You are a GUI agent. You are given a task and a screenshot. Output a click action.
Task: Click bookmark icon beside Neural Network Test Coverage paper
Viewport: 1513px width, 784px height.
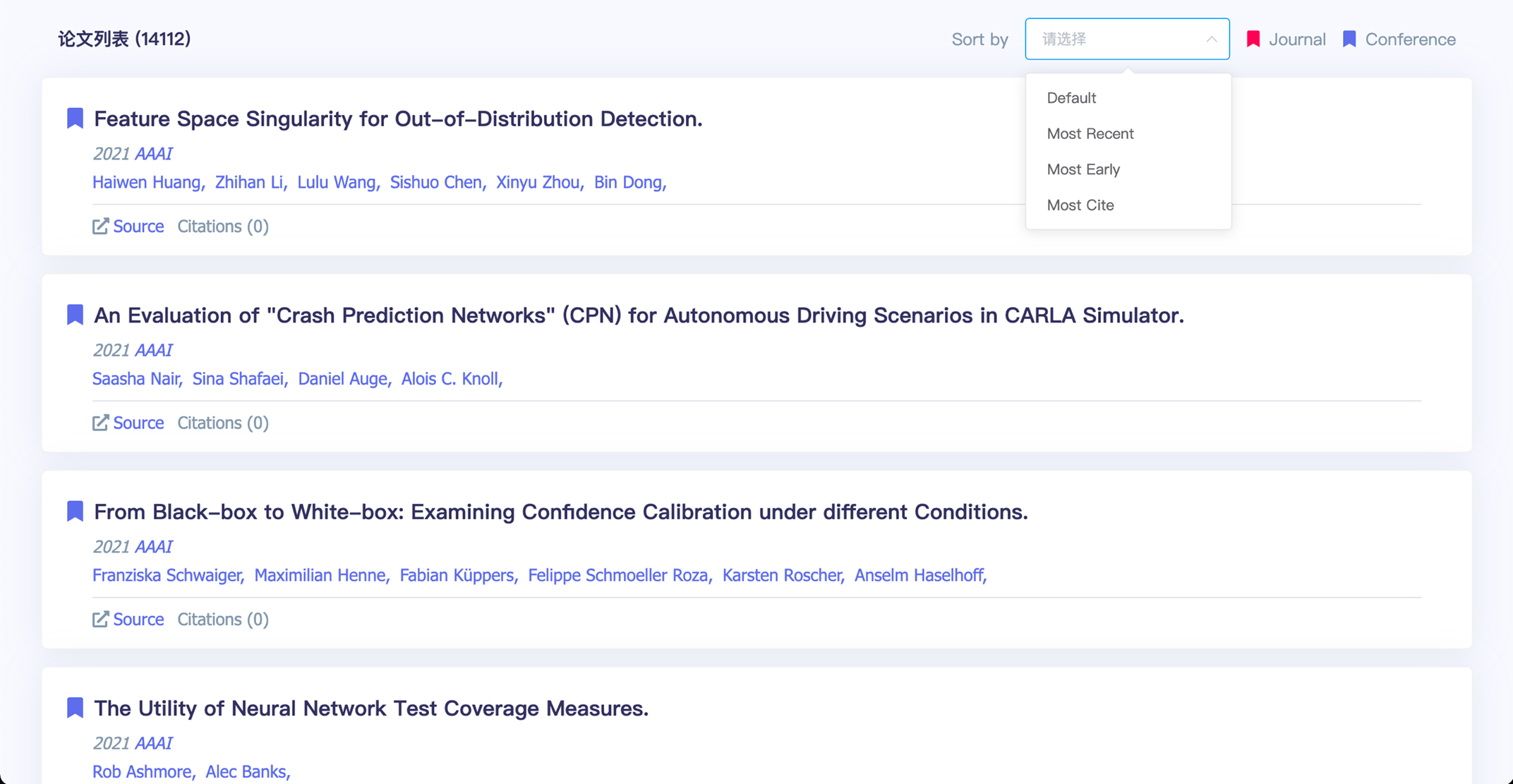tap(75, 707)
